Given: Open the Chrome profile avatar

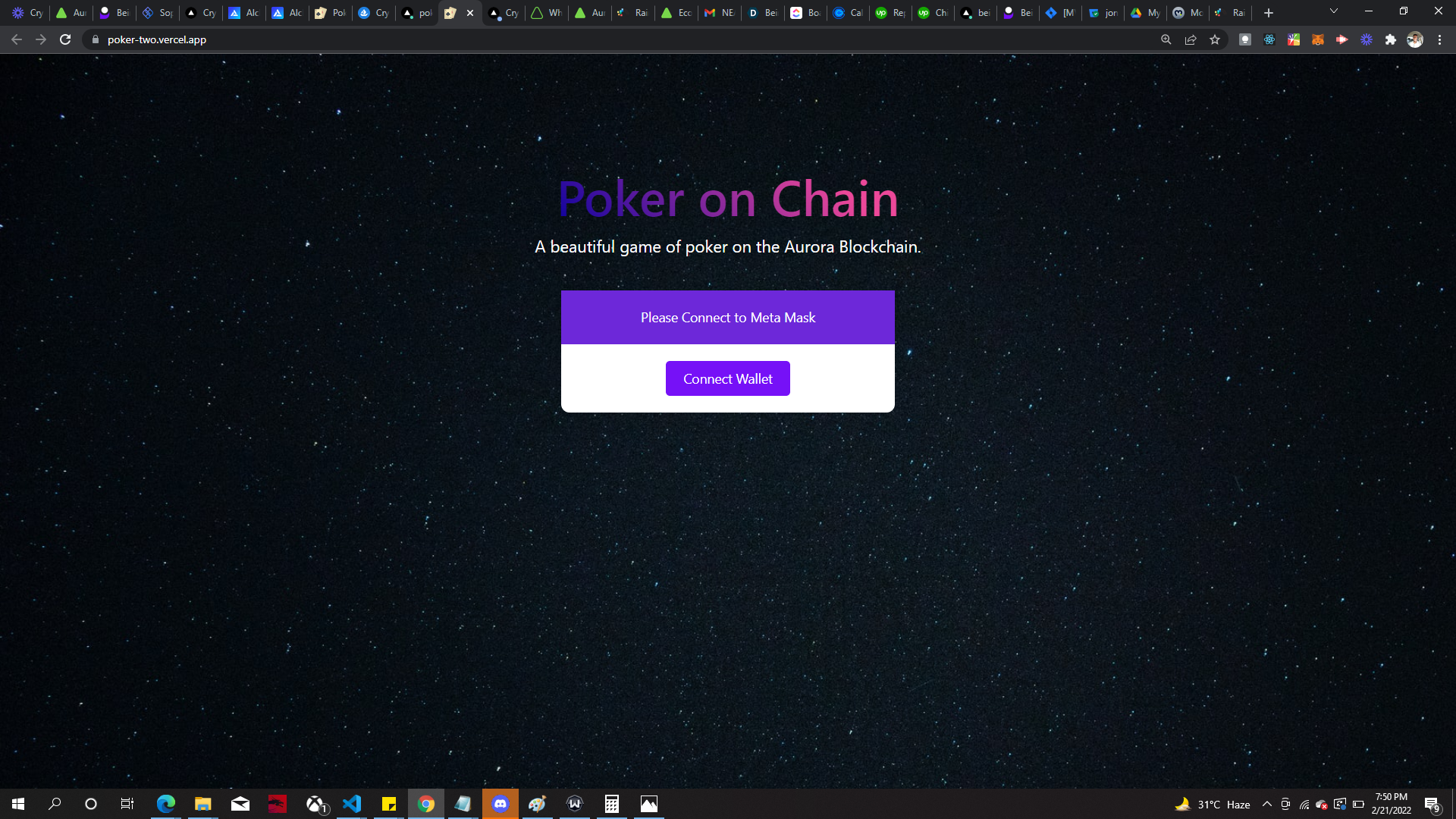Looking at the screenshot, I should (1415, 39).
